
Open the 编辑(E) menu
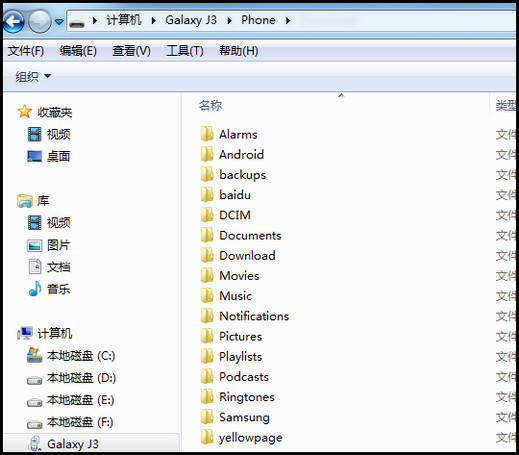(x=78, y=51)
